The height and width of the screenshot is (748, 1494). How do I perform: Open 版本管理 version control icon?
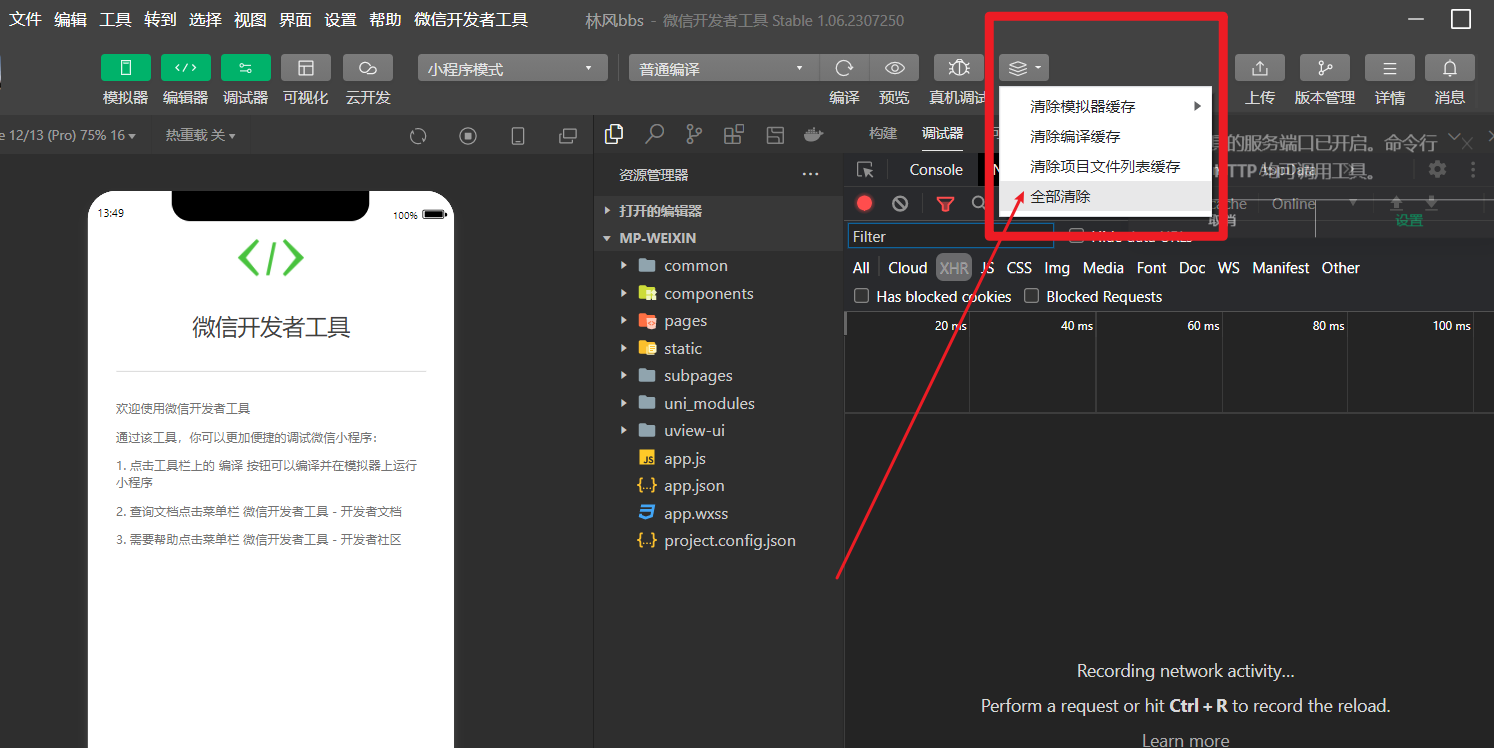click(1325, 67)
